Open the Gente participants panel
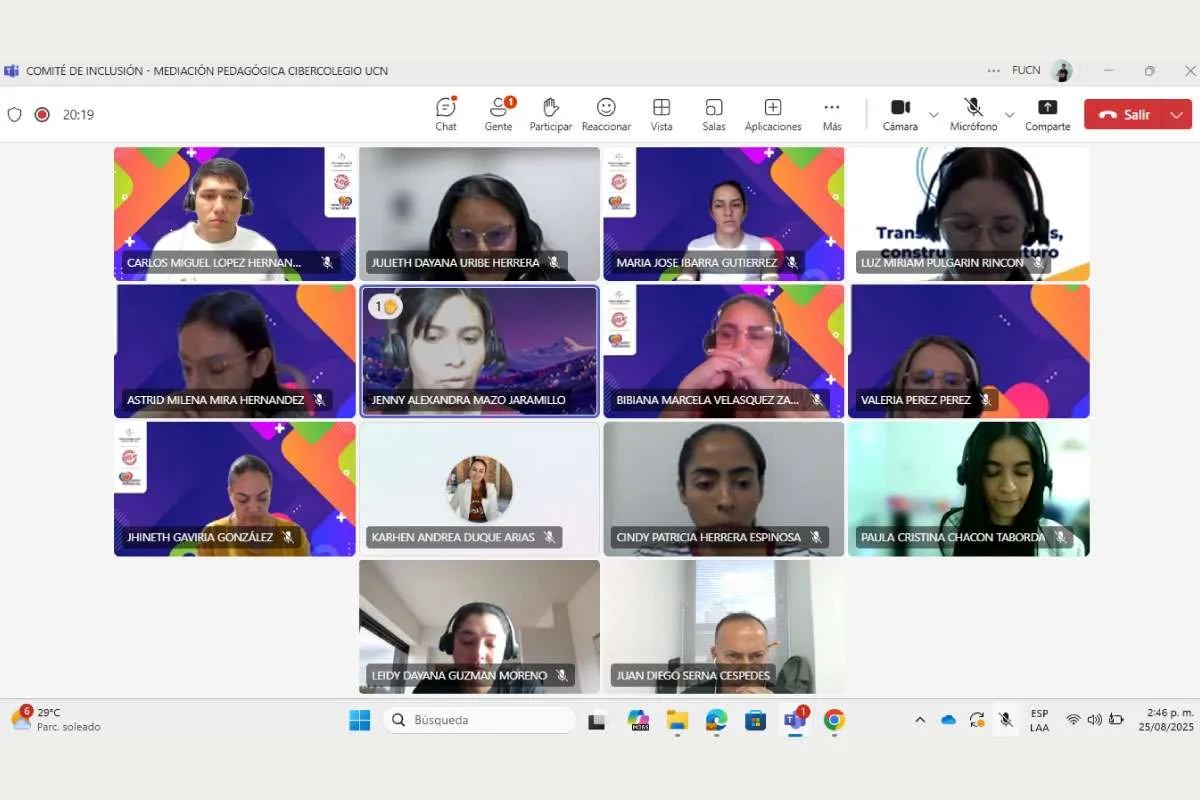This screenshot has height=800, width=1200. (x=498, y=114)
